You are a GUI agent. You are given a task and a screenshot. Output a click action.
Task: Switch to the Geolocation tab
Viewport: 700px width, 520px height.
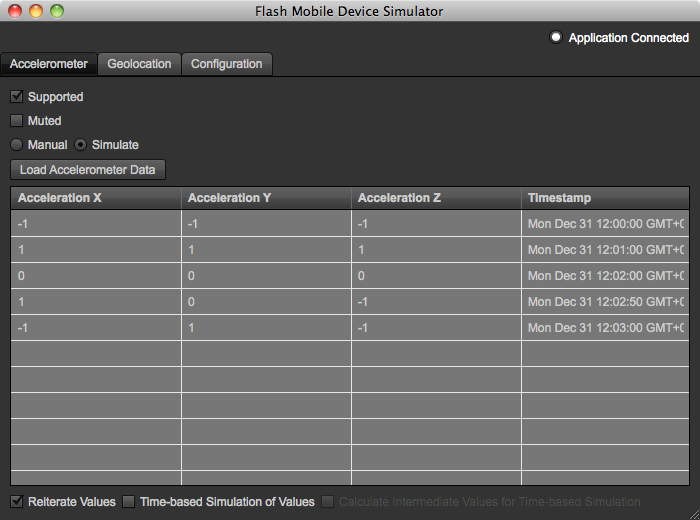click(140, 64)
